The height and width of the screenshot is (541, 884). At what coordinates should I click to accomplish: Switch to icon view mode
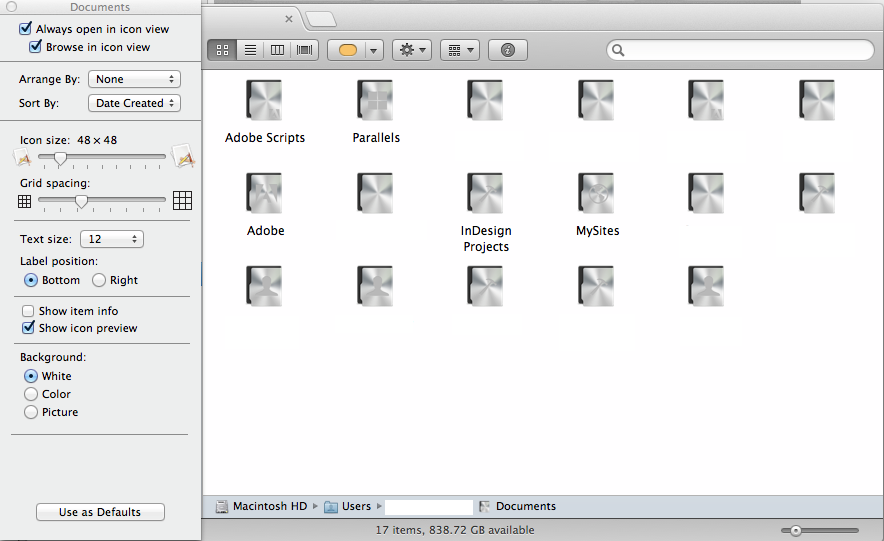(223, 50)
